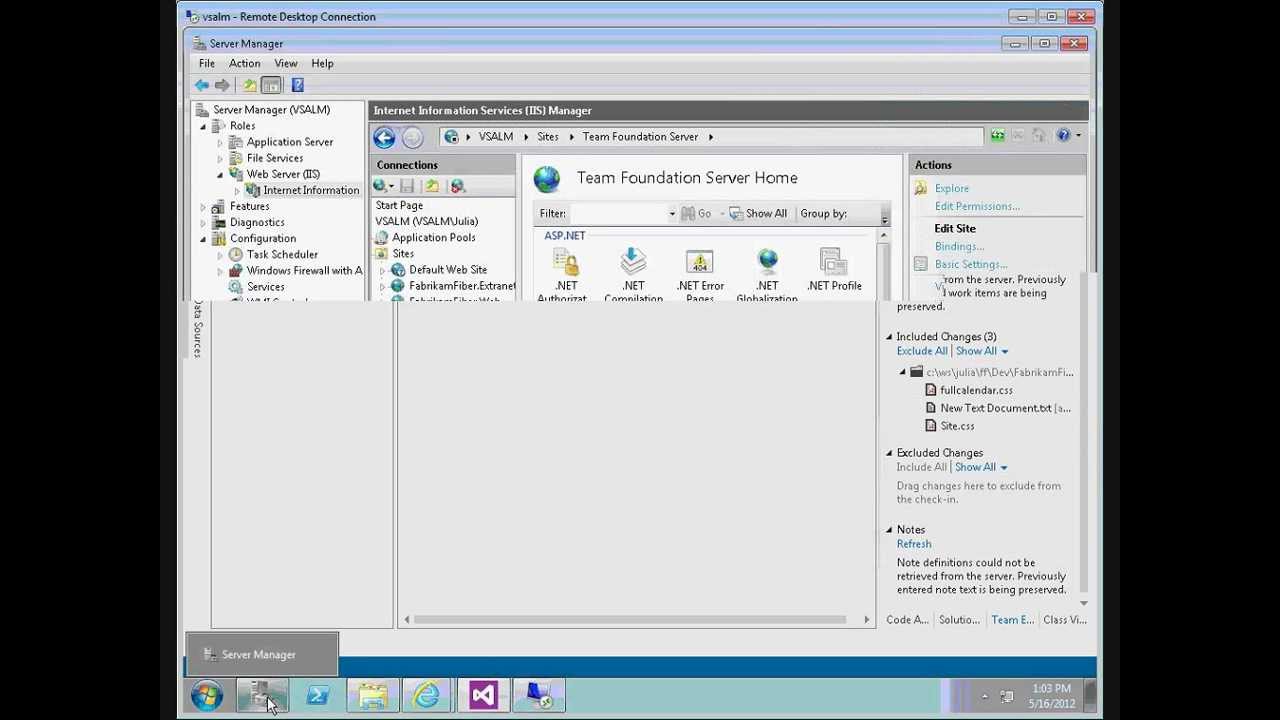
Task: Expand the Diagnostics tree node
Action: 204,222
